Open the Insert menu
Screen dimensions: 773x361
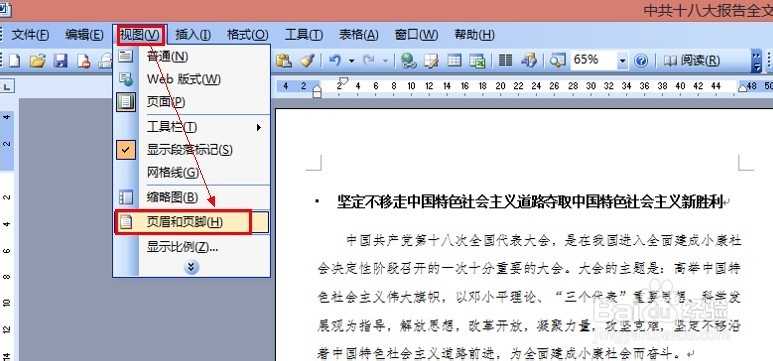tap(193, 35)
